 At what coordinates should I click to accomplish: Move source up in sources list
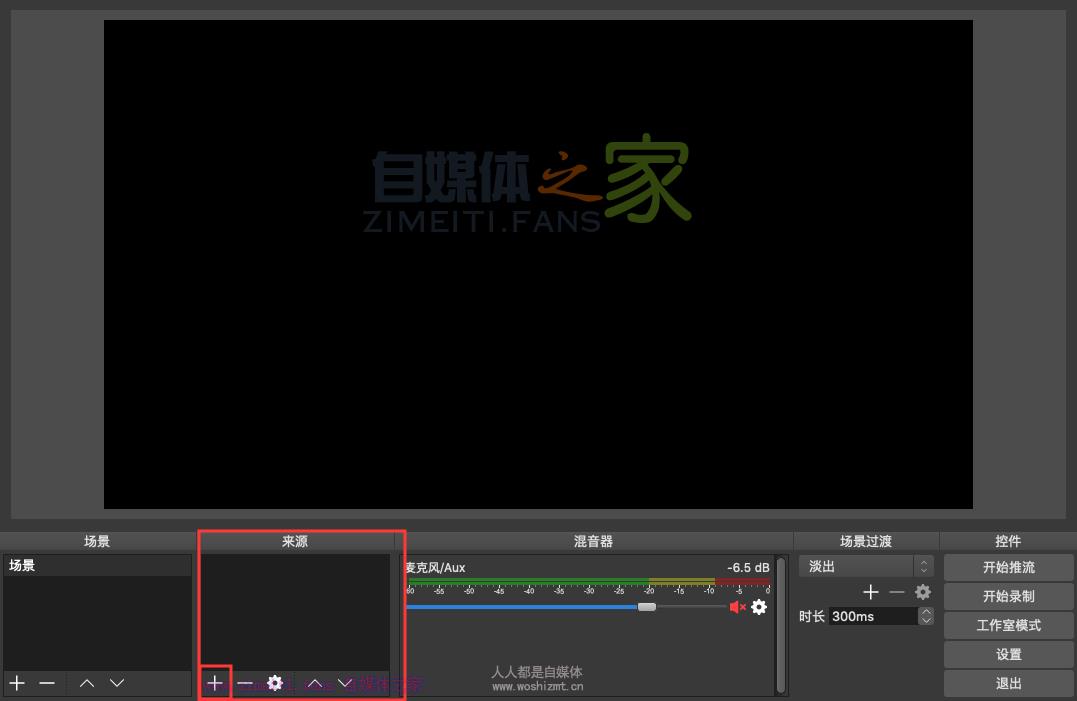pos(314,683)
